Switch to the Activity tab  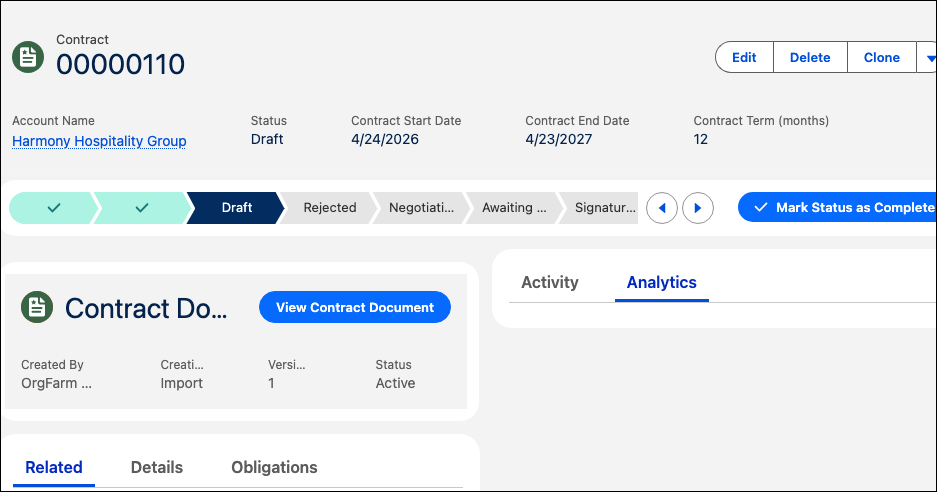click(550, 282)
